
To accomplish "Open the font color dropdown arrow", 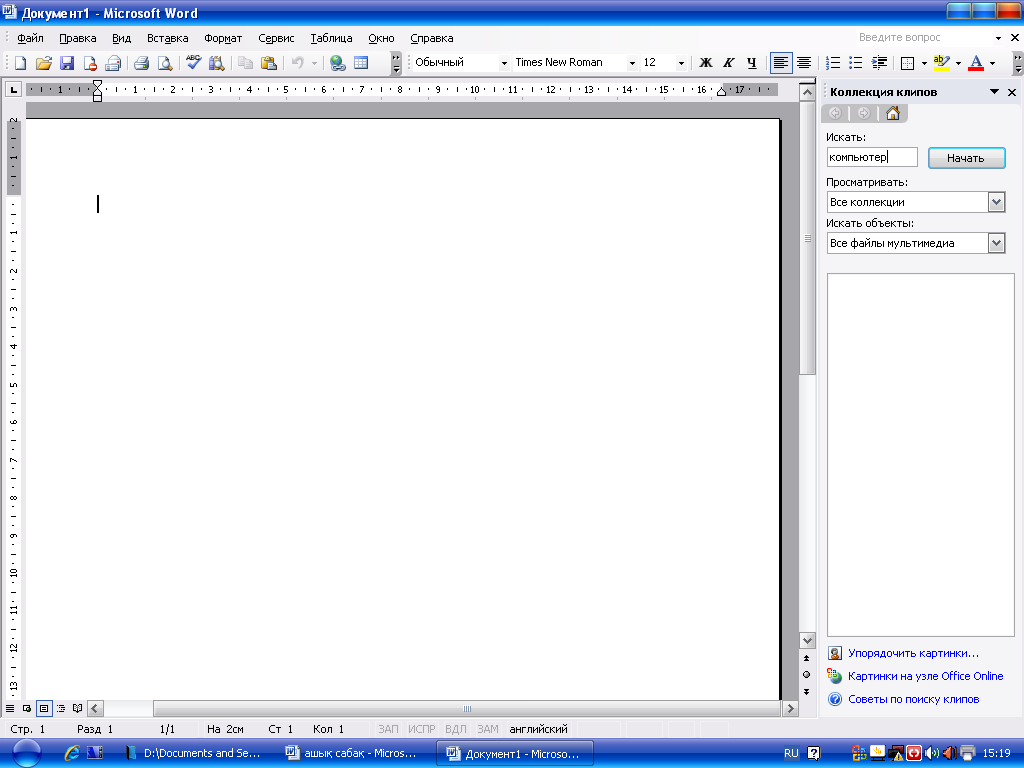I will [x=993, y=63].
